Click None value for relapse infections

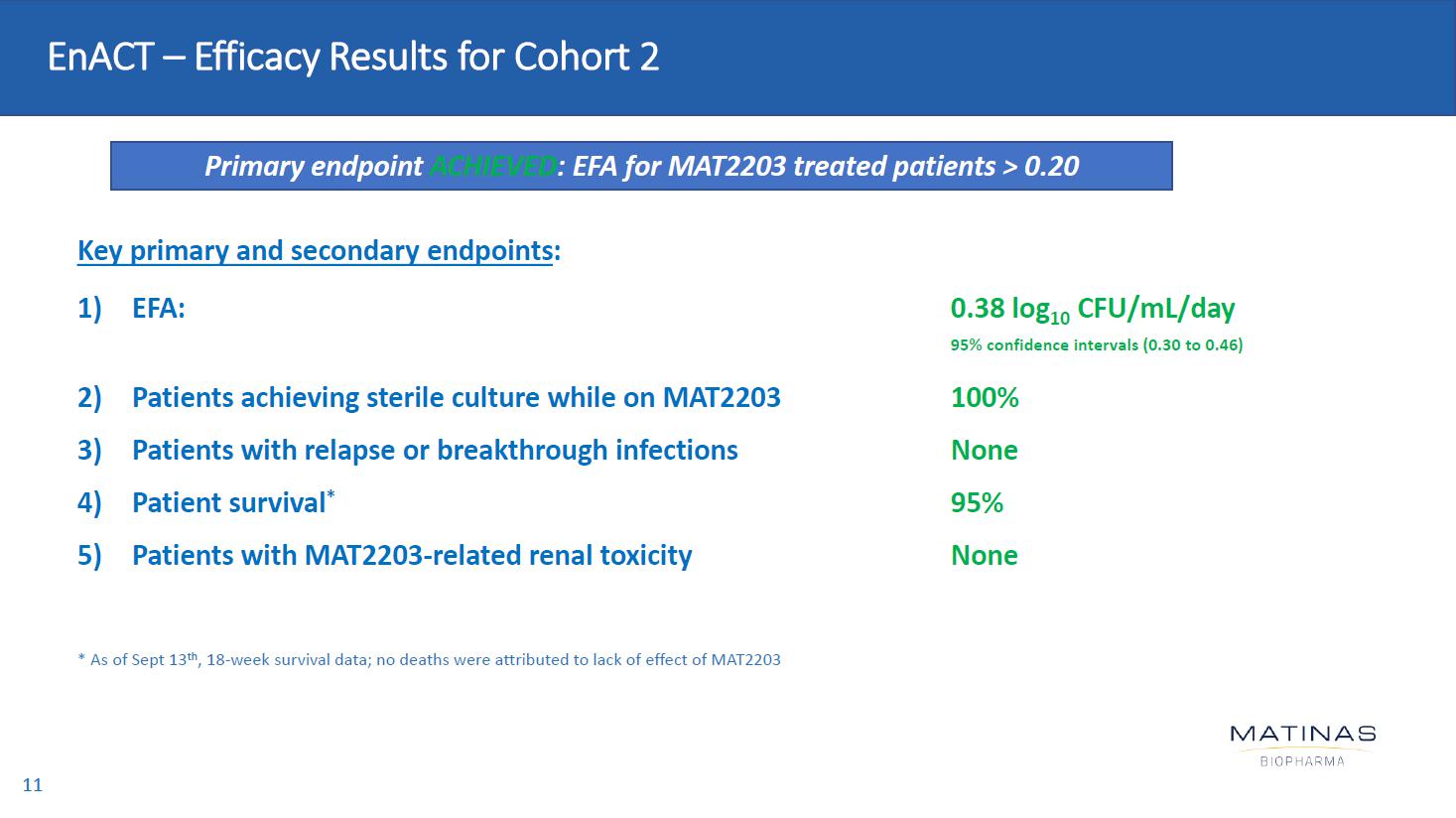coord(984,451)
